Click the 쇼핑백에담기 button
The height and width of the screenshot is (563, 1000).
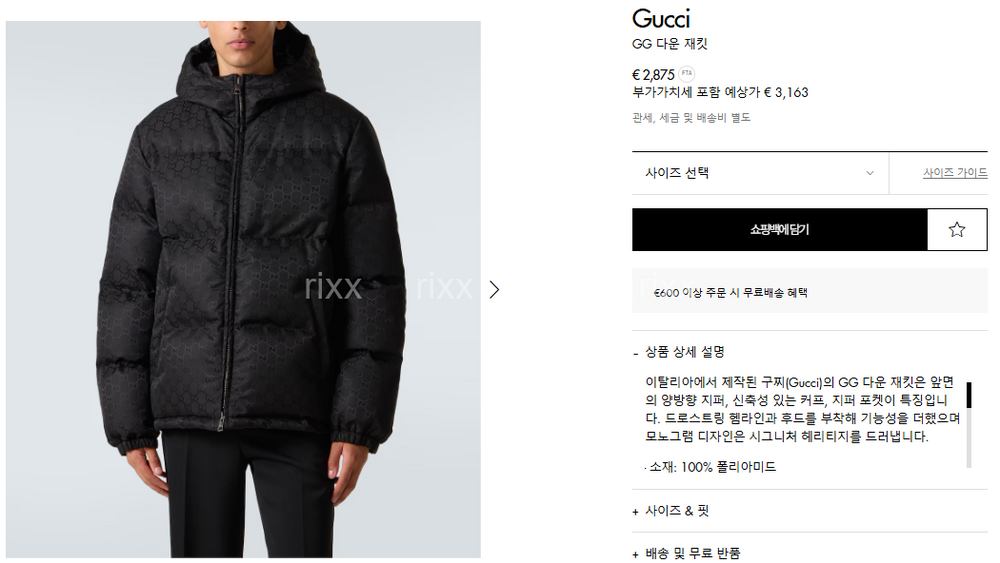(779, 230)
